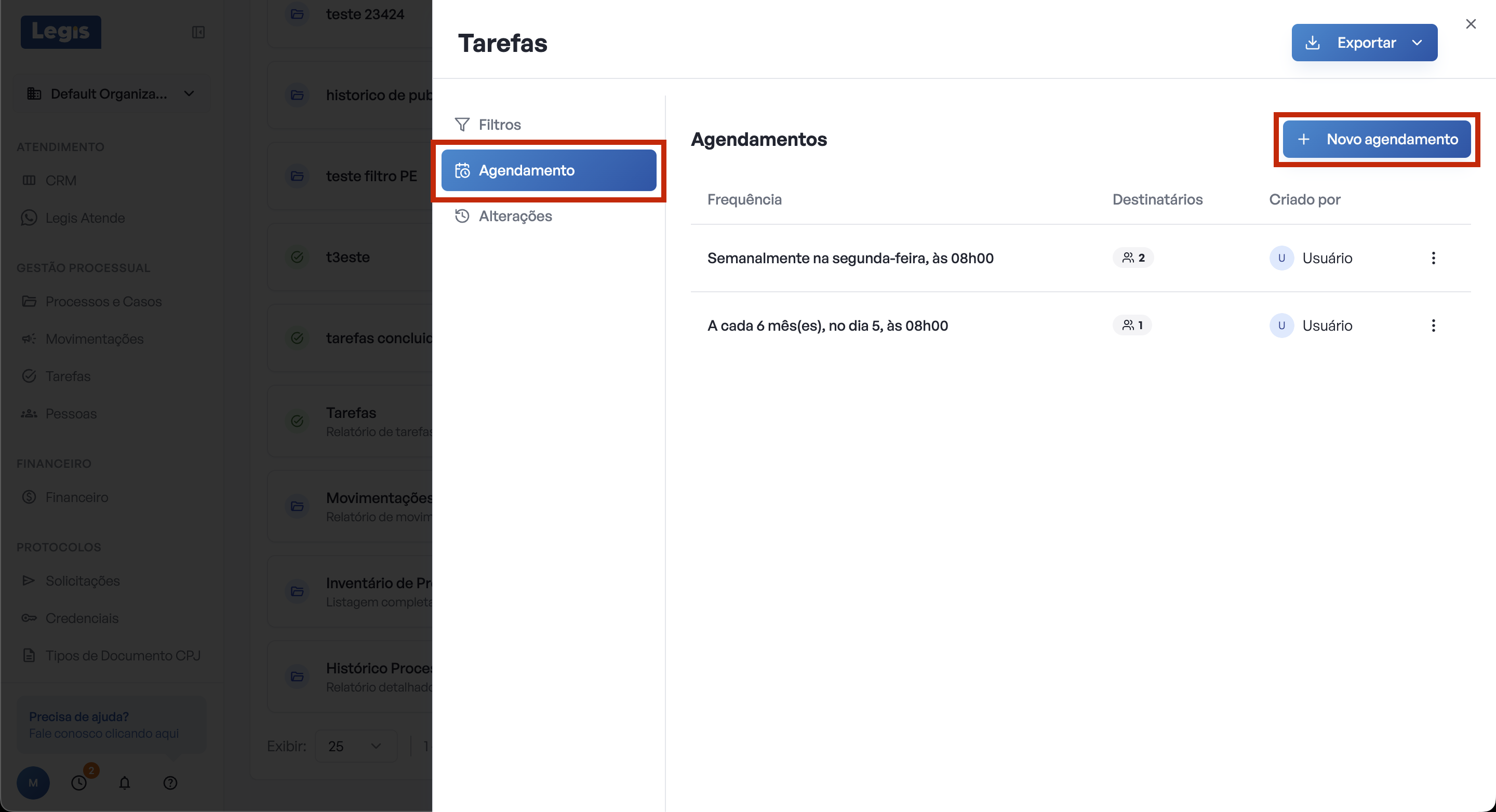Open options for the 6-month schedule
Screen dimensions: 1496x812
[x=1433, y=326]
